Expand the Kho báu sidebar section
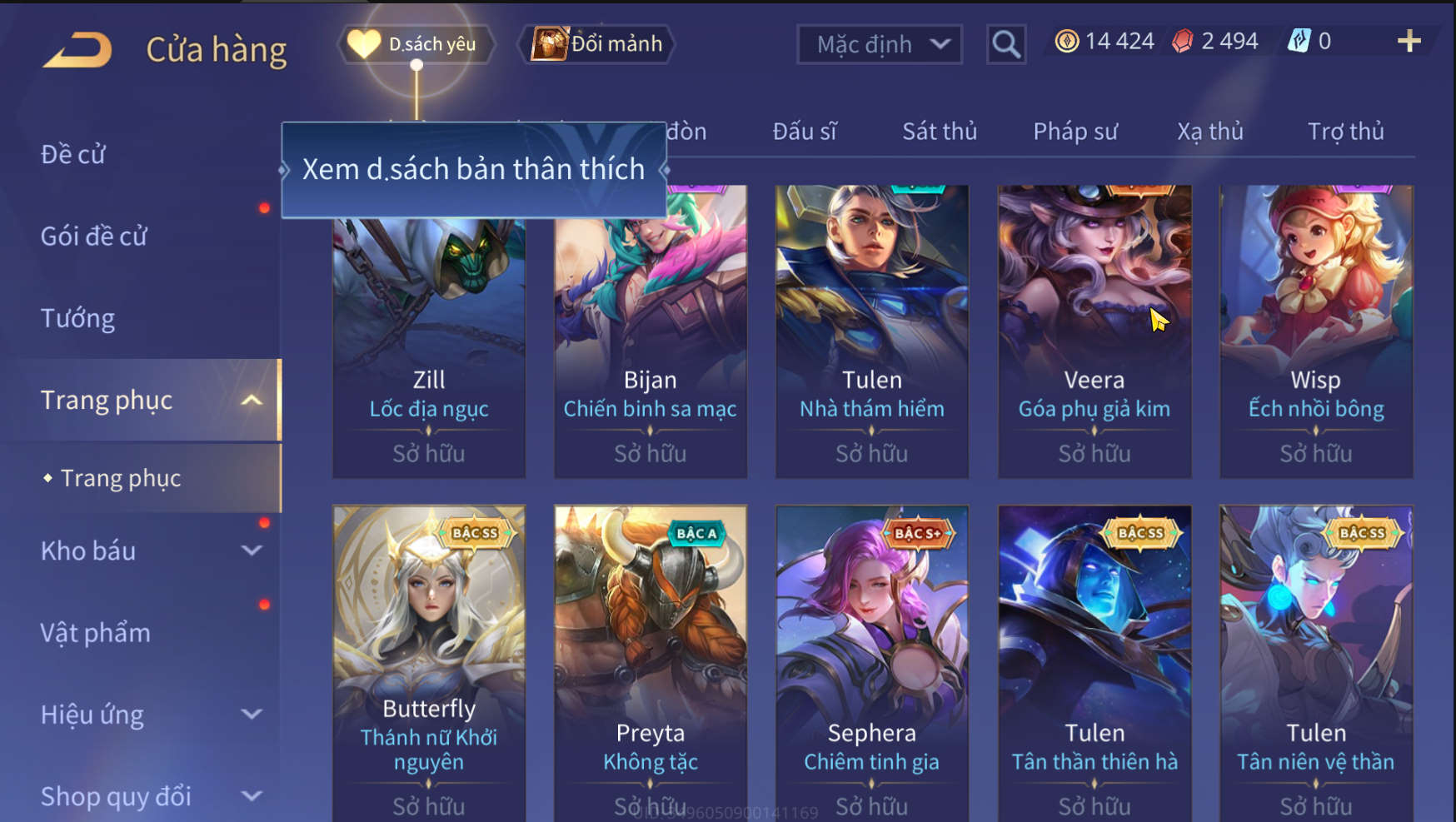Screen dimensions: 1456x822 (x=252, y=550)
